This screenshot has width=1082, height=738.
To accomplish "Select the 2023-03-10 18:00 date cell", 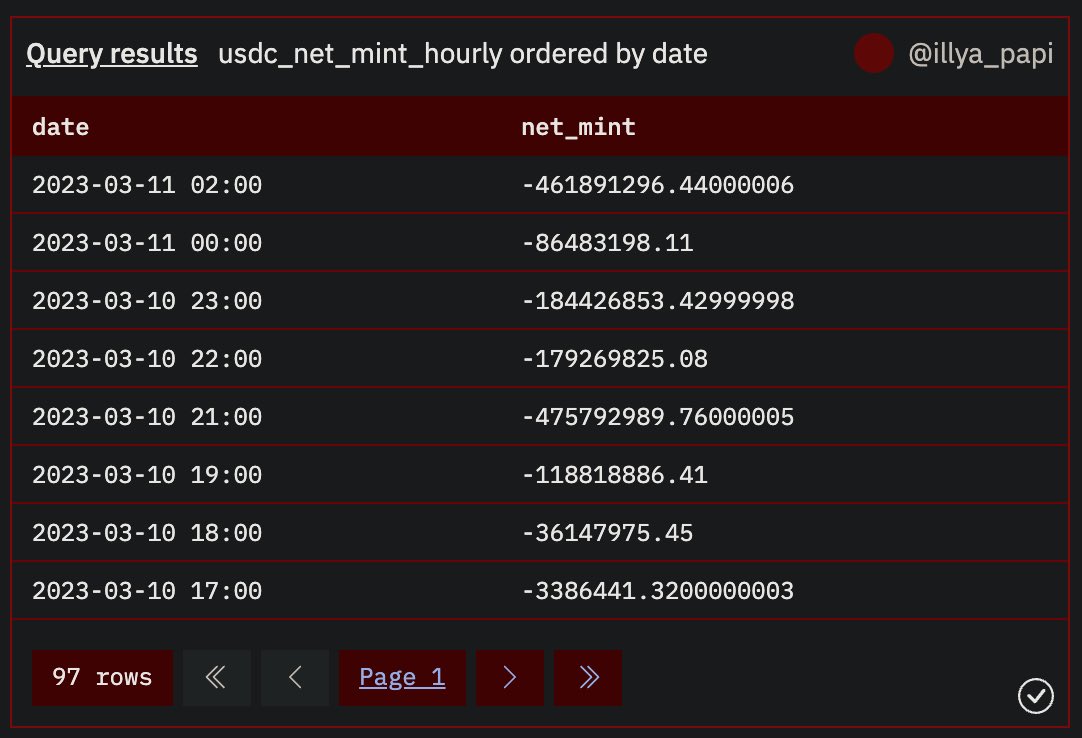I will click(x=147, y=533).
